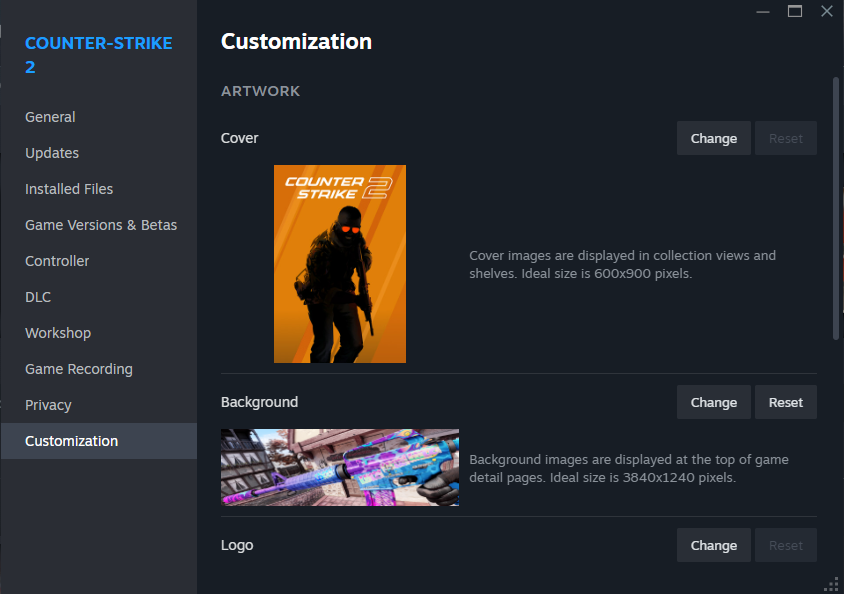Viewport: 844px width, 594px height.
Task: Open the Privacy section
Action: 48,405
